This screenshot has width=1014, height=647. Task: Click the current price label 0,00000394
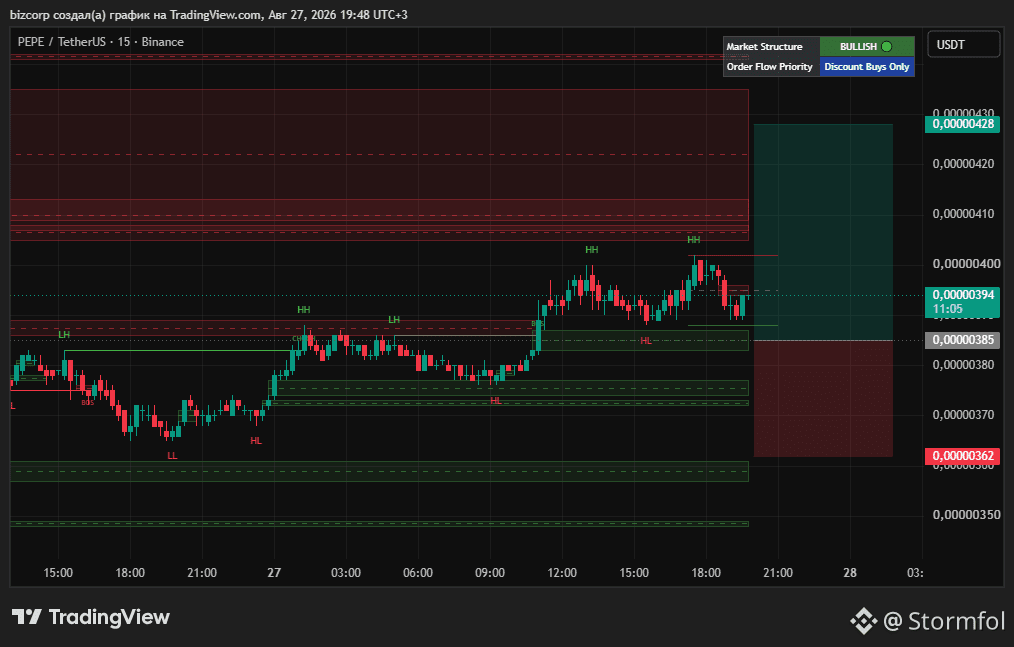[x=963, y=295]
